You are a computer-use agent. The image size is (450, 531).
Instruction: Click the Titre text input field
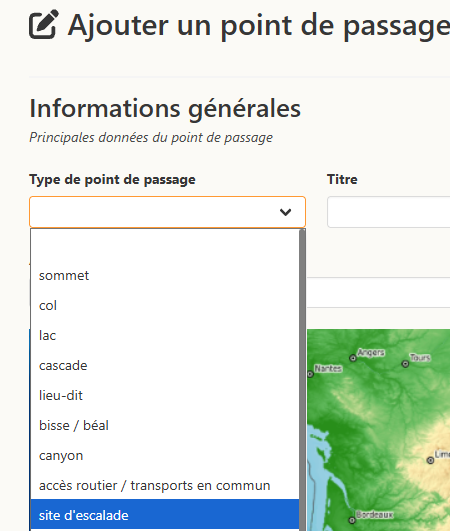click(388, 212)
